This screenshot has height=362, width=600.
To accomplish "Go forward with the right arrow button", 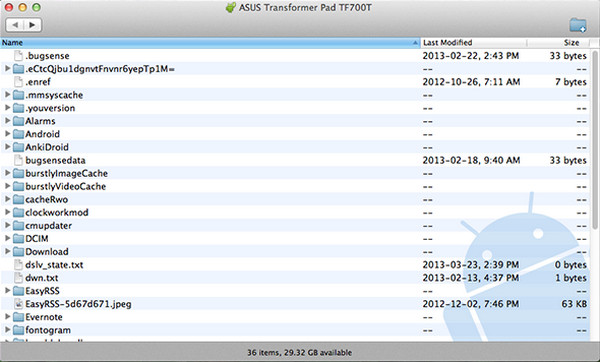I will pos(33,25).
